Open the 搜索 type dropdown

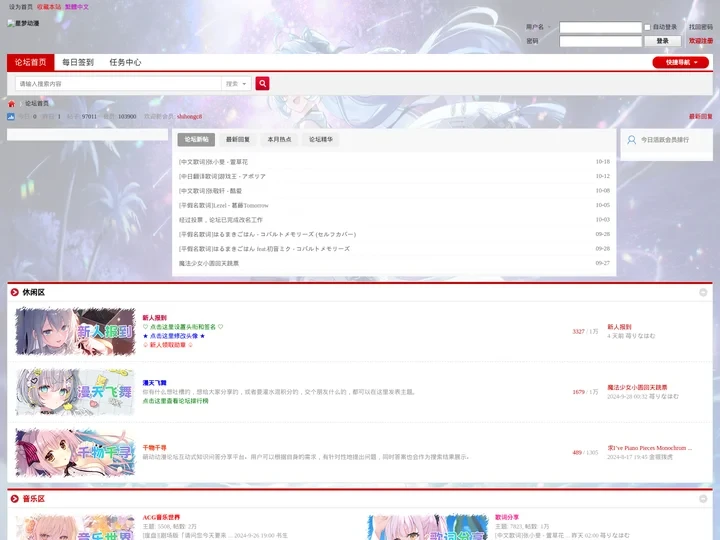coord(236,84)
